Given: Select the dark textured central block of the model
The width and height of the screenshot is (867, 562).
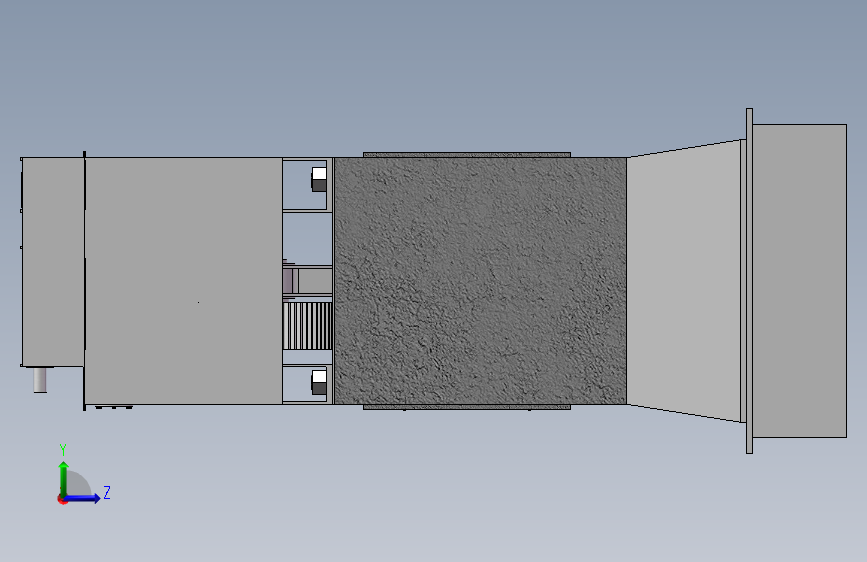Looking at the screenshot, I should point(480,281).
